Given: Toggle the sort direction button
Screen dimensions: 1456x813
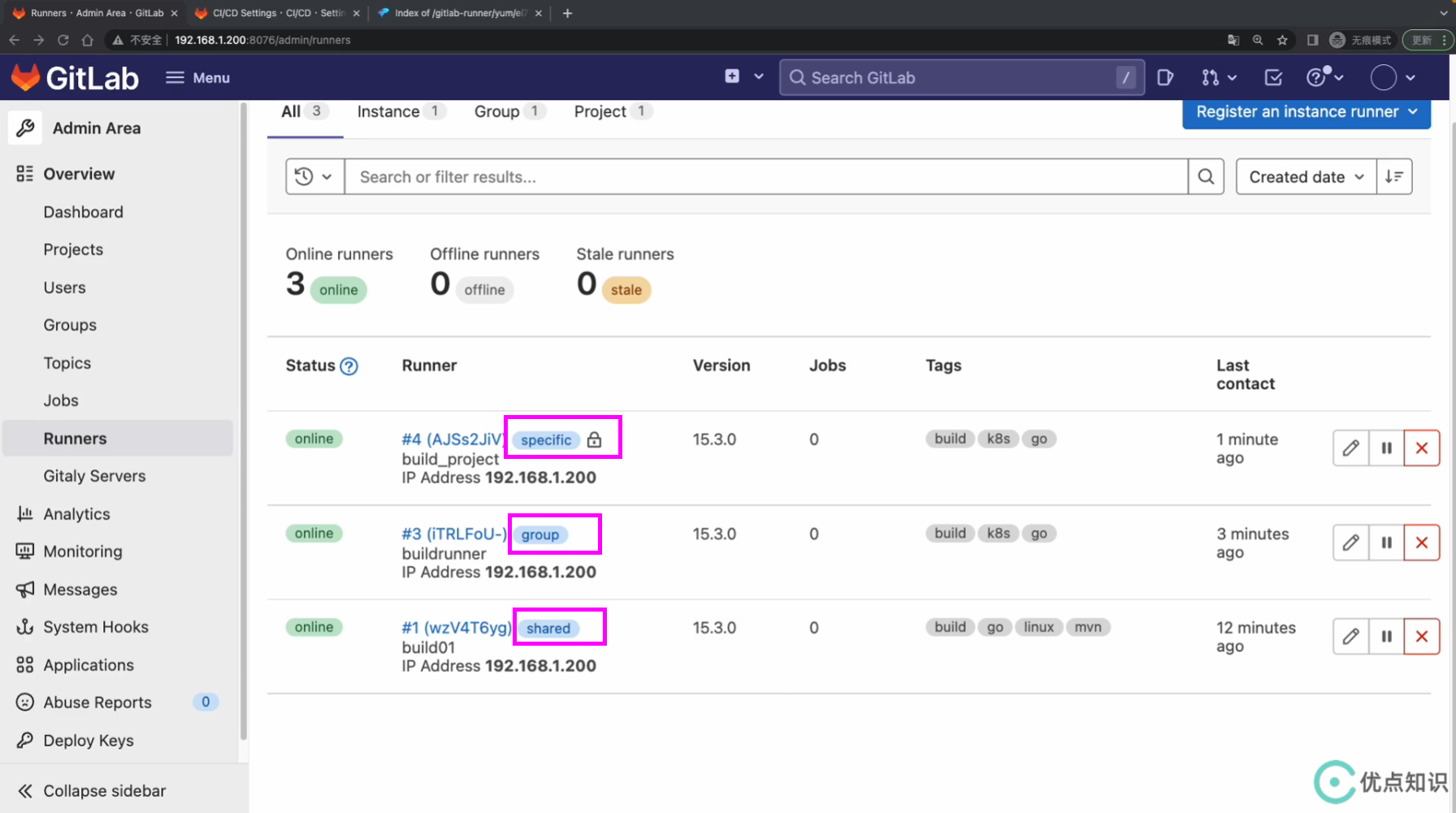Looking at the screenshot, I should 1394,176.
